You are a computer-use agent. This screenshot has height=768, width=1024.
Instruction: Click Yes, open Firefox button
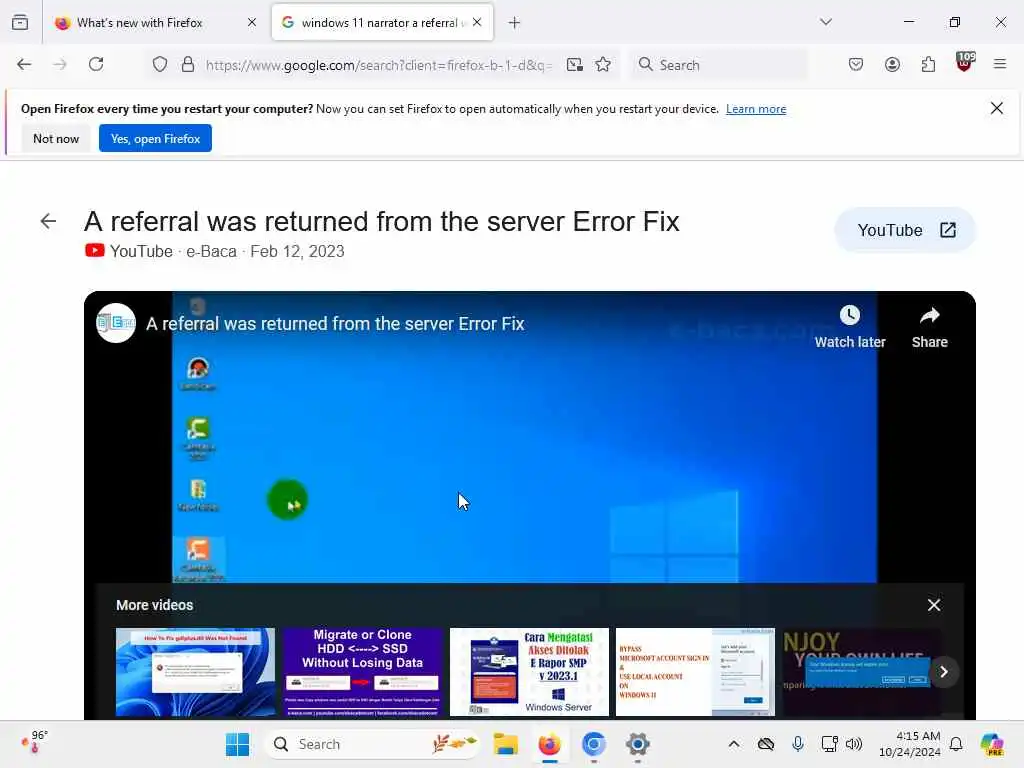[155, 138]
